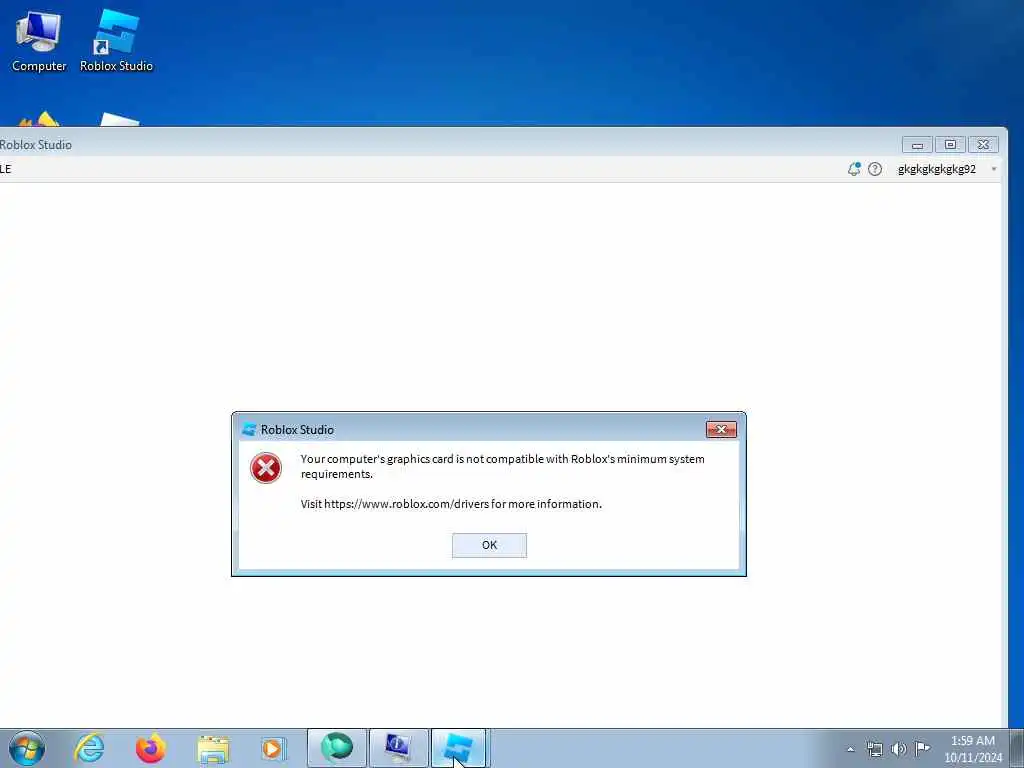Click the Roblox Studio logo in dialog title
1024x768 pixels.
point(249,429)
